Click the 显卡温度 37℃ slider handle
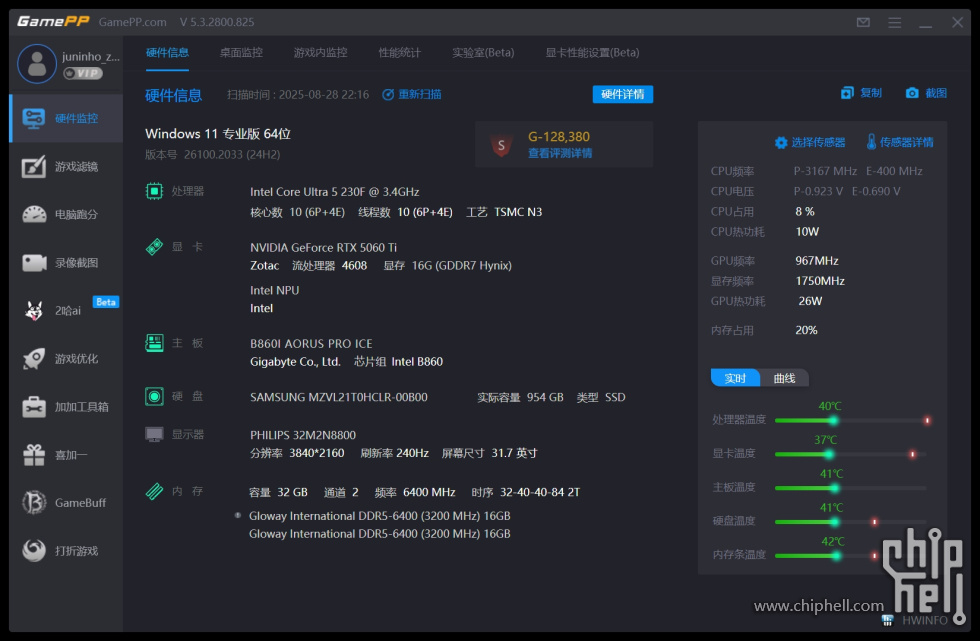This screenshot has width=980, height=641. tap(829, 454)
